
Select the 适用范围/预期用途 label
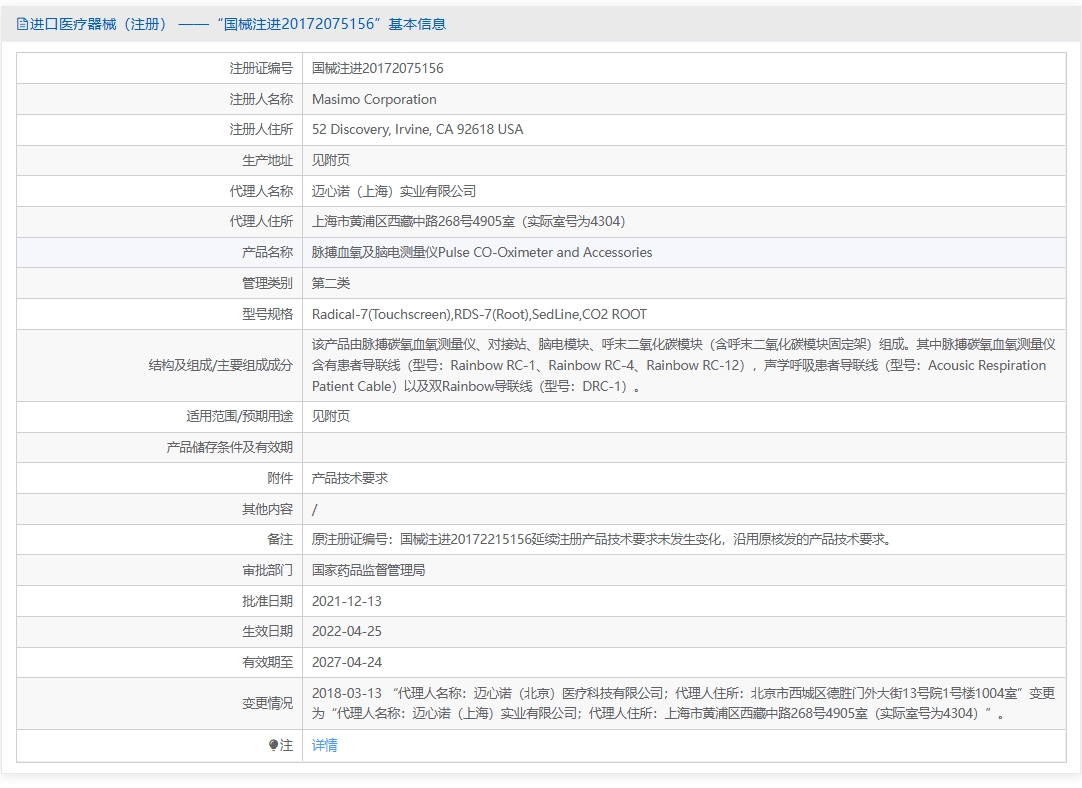tap(239, 416)
